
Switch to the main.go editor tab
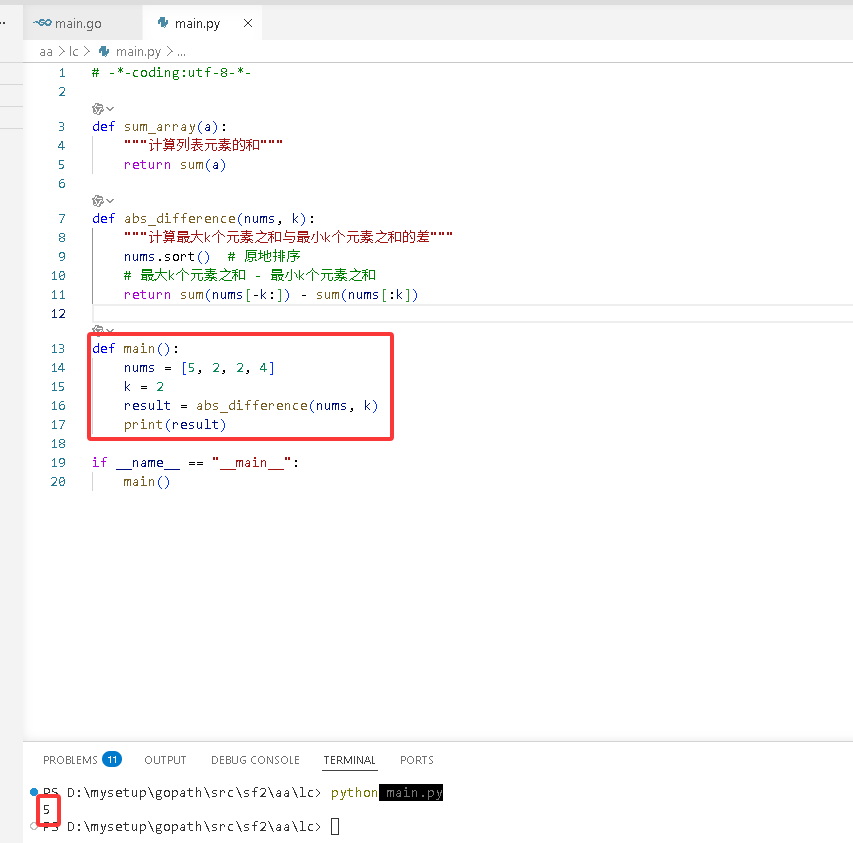[x=82, y=23]
